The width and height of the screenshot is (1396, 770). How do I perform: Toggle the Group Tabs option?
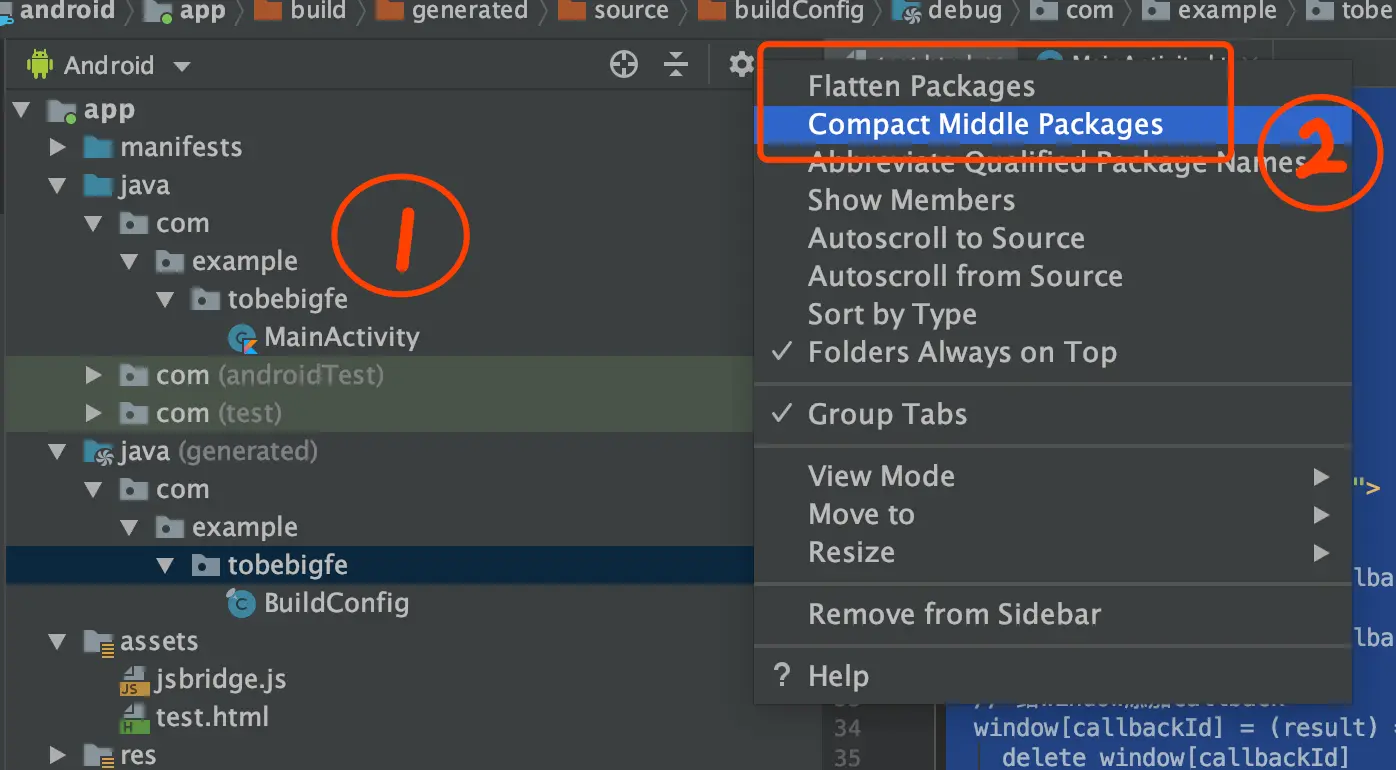[887, 414]
